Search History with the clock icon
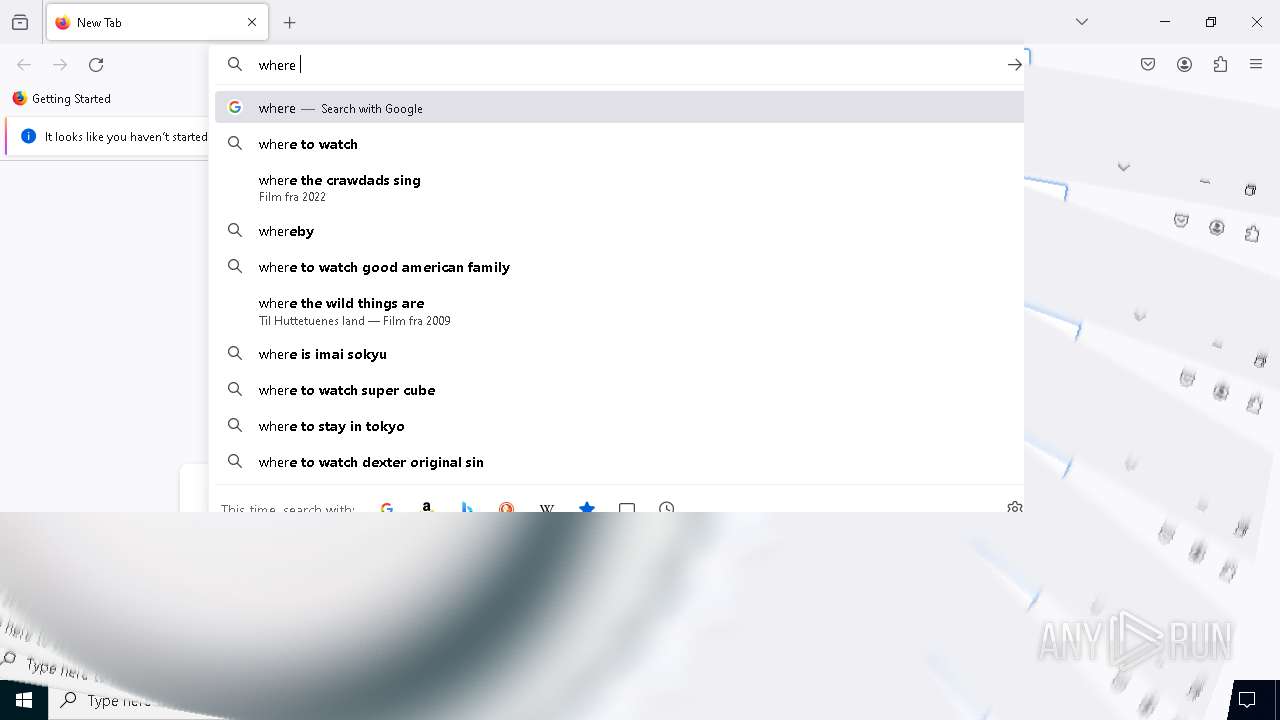The image size is (1280, 720). click(x=667, y=507)
